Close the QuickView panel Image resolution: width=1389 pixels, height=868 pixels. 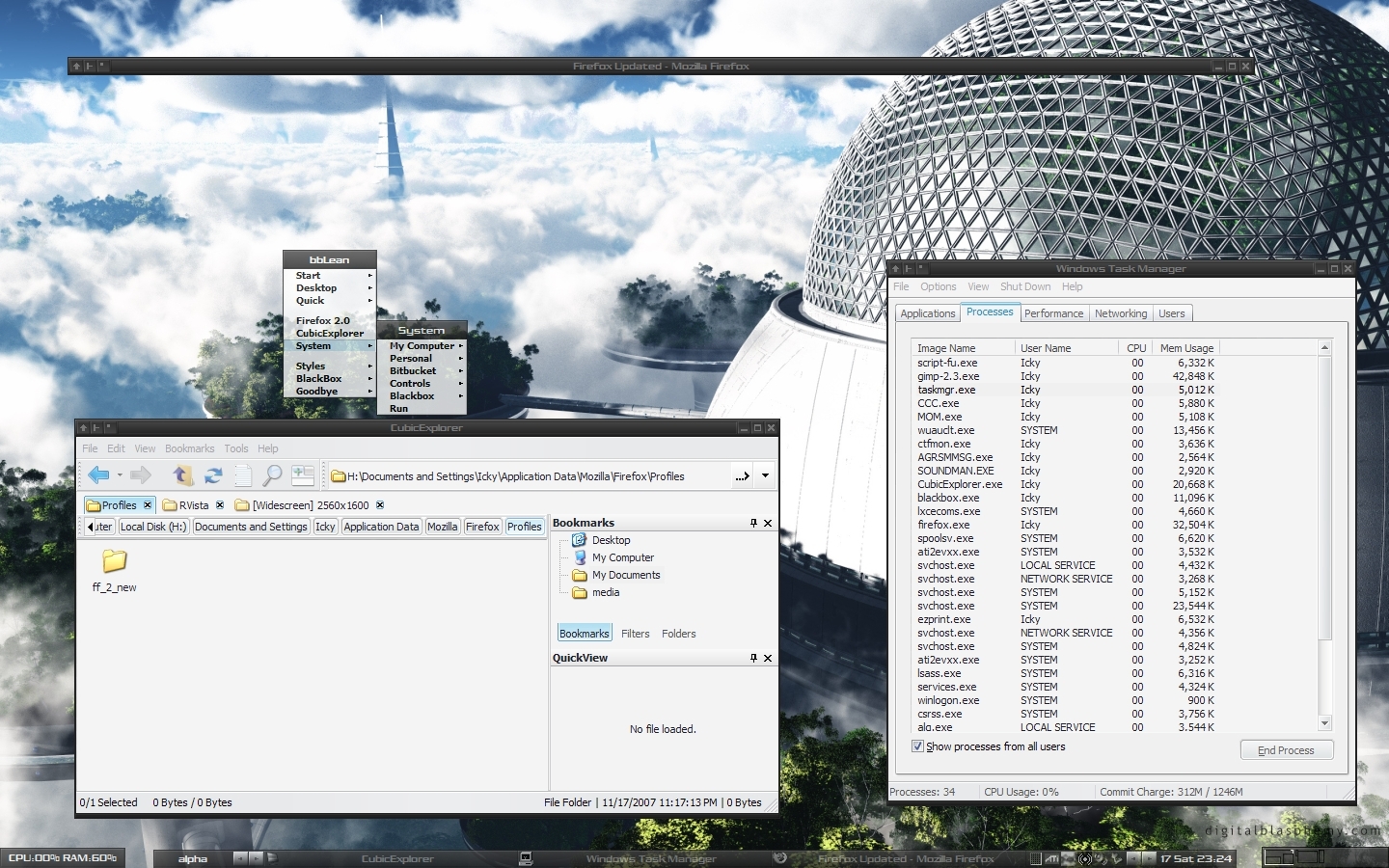[768, 658]
